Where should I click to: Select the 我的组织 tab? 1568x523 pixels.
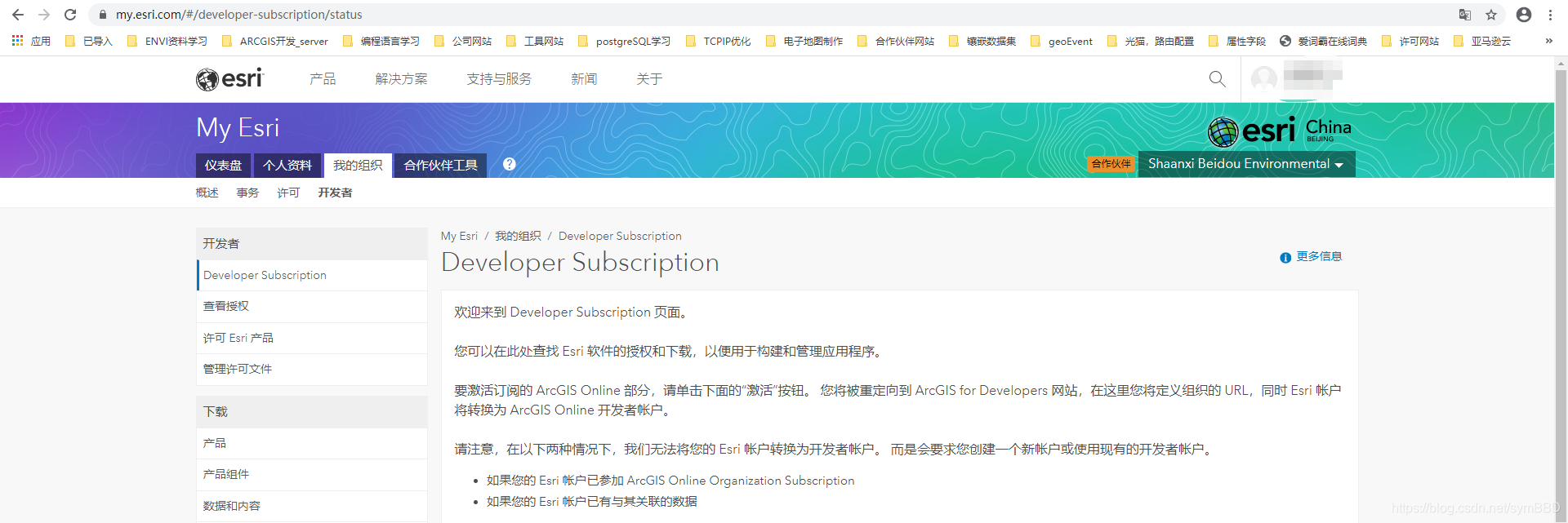coord(358,165)
